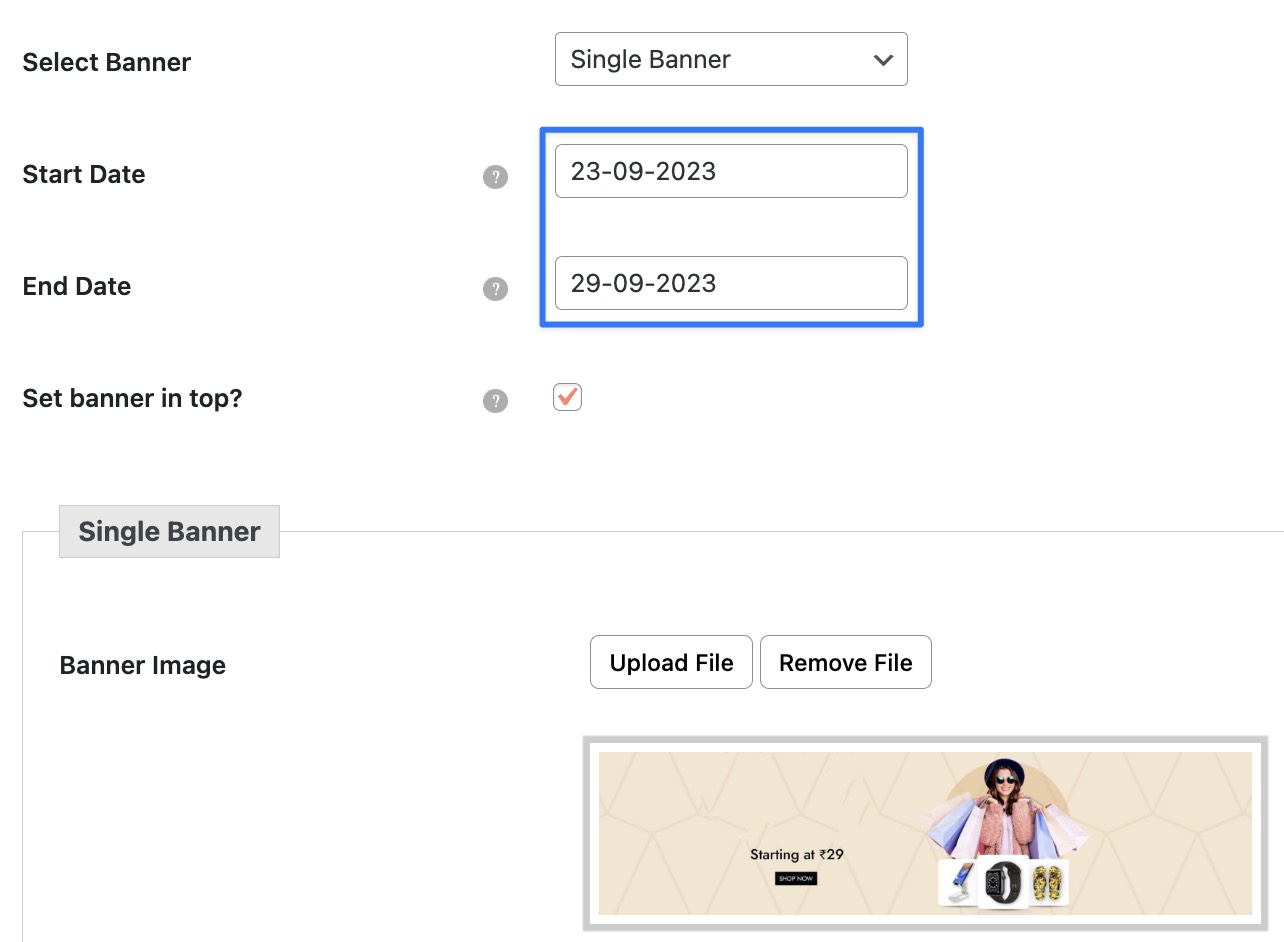Select the Single Banner tab
Screen dimensions: 1284x942
(169, 531)
